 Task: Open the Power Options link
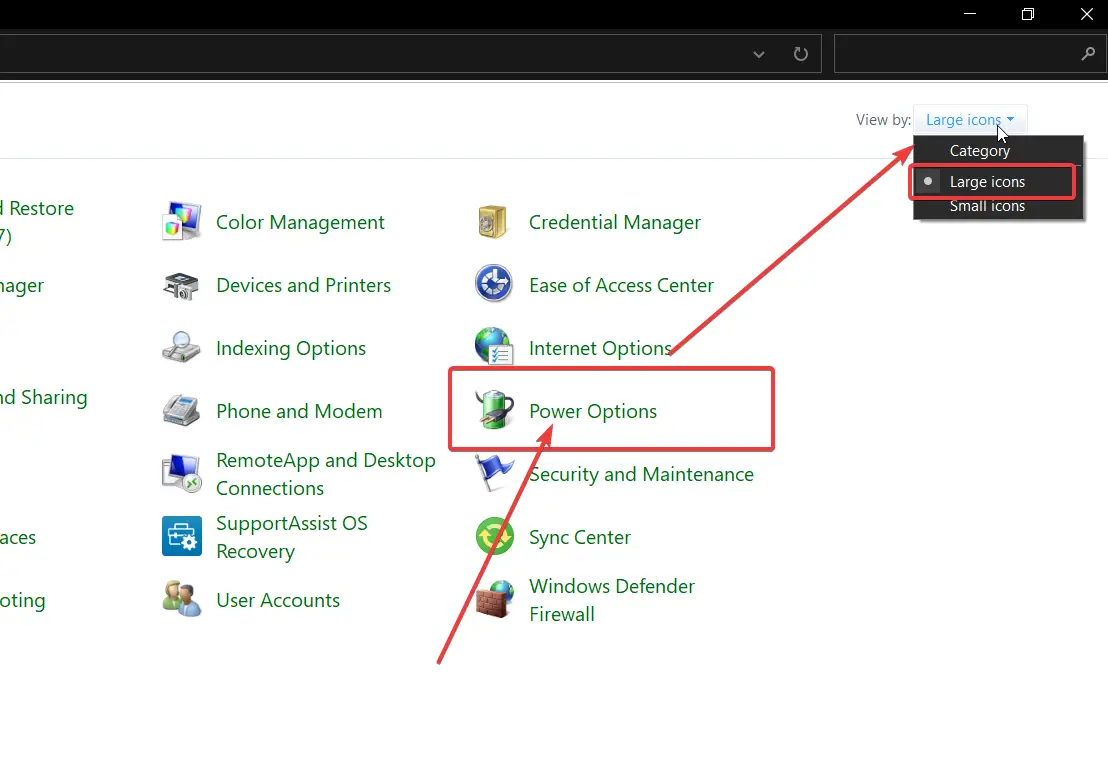[593, 411]
